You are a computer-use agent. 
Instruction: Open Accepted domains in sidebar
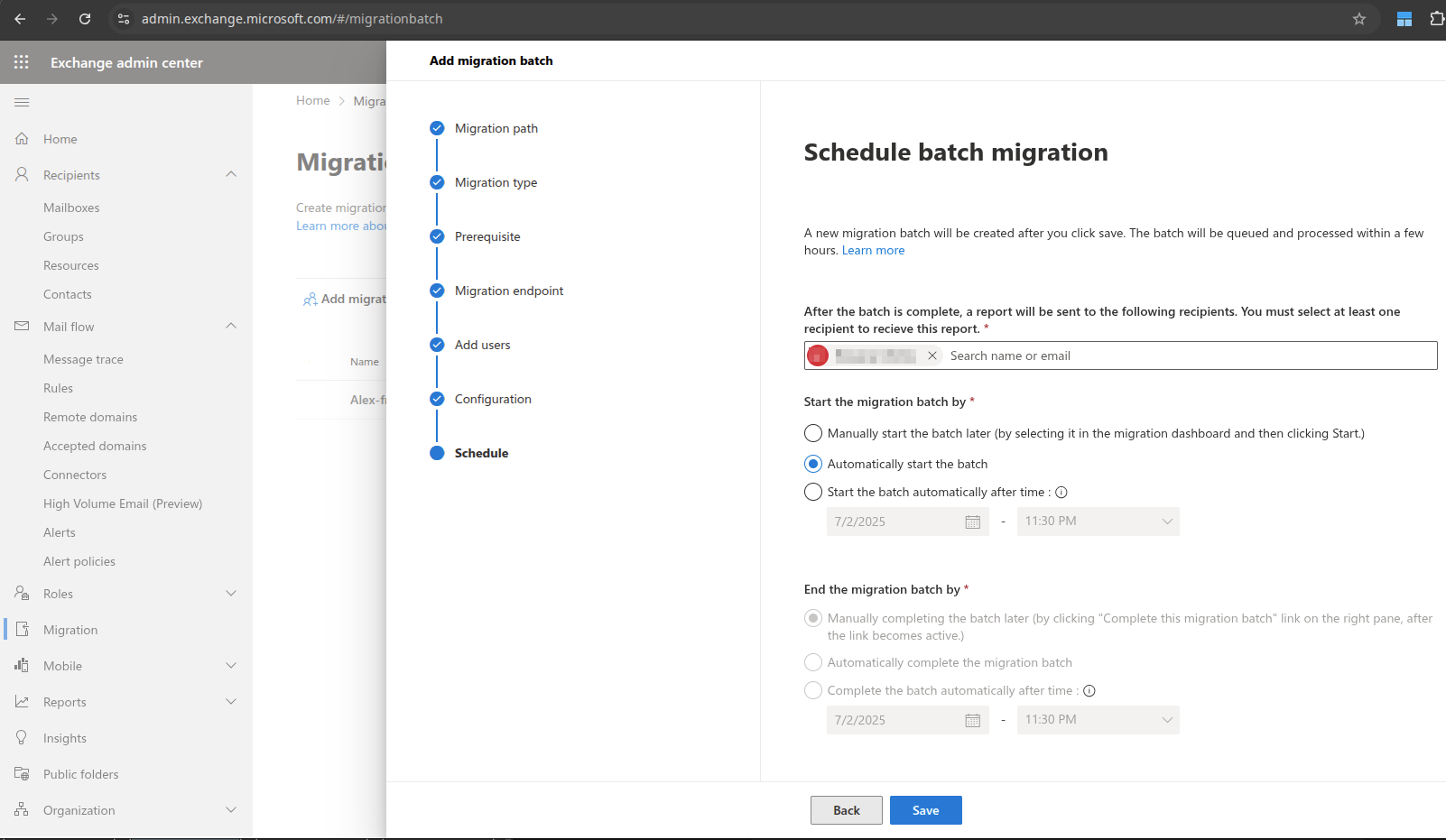[95, 446]
